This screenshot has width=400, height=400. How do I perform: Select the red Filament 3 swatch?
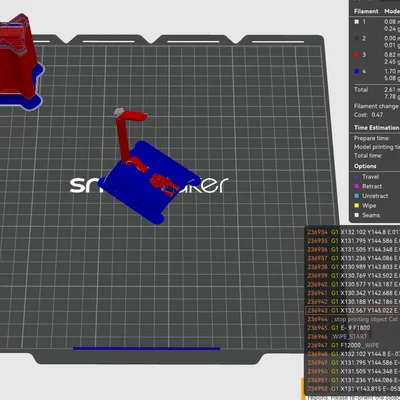point(357,55)
